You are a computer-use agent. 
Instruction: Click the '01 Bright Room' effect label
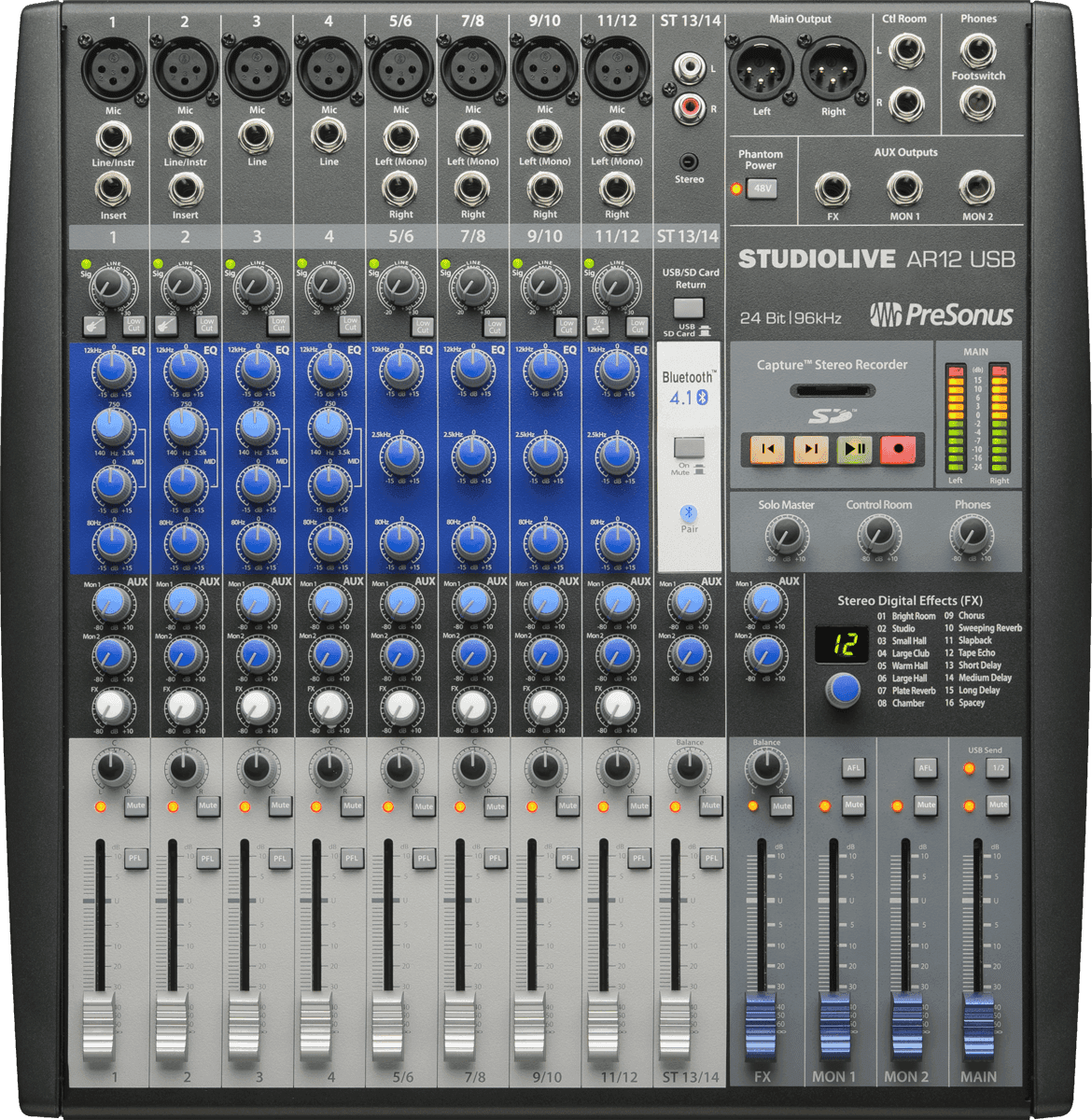(x=906, y=616)
